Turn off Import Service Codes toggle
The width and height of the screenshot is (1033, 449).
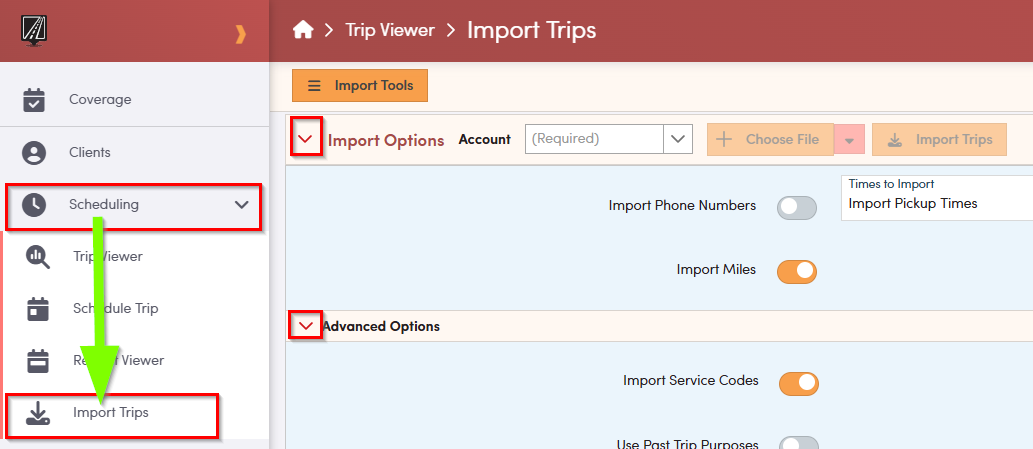[798, 382]
